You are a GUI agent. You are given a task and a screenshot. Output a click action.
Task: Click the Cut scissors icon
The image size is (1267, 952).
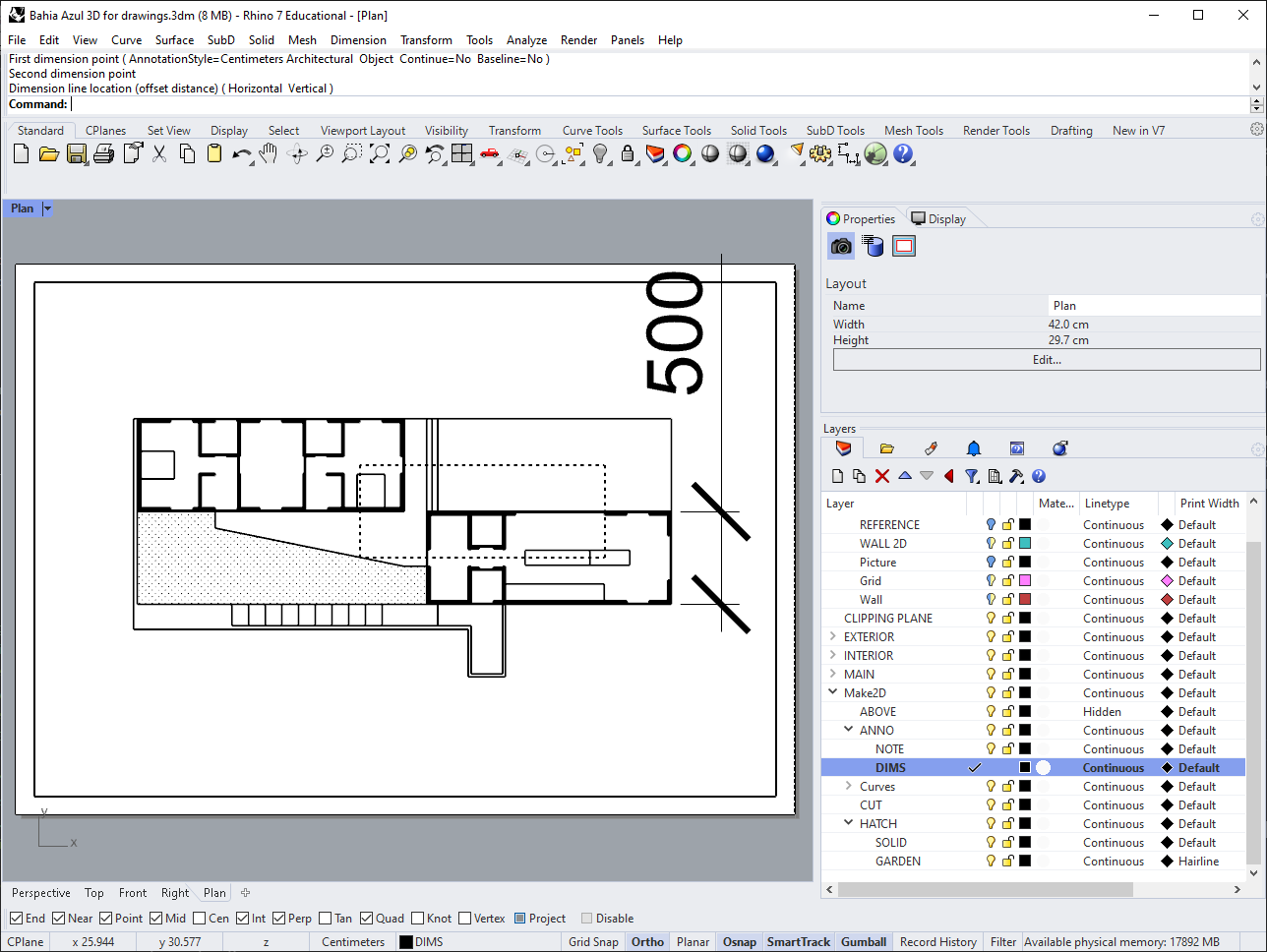tap(159, 154)
